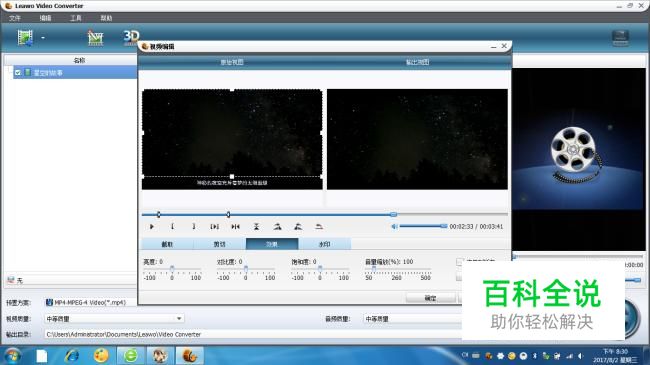Open the 3D settings icon
This screenshot has height=365, width=650.
point(131,36)
